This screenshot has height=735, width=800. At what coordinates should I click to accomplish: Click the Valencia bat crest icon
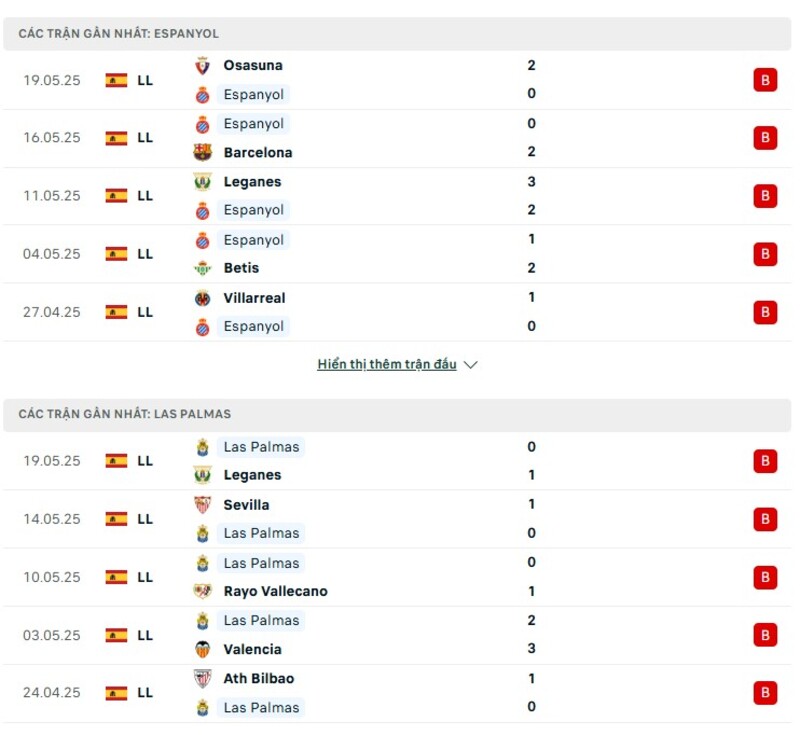[205, 649]
